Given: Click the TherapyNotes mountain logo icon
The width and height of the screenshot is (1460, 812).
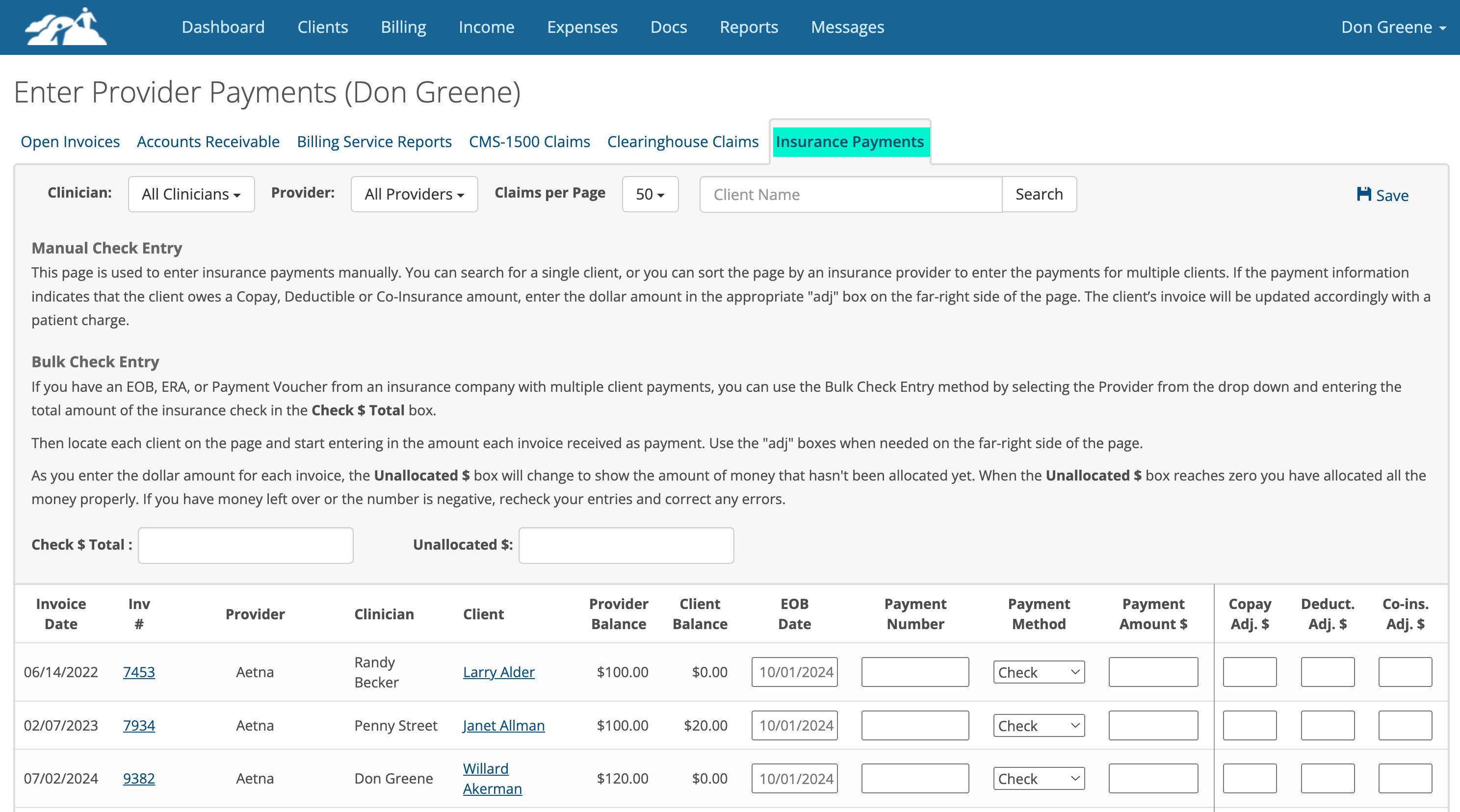Looking at the screenshot, I should click(x=66, y=26).
